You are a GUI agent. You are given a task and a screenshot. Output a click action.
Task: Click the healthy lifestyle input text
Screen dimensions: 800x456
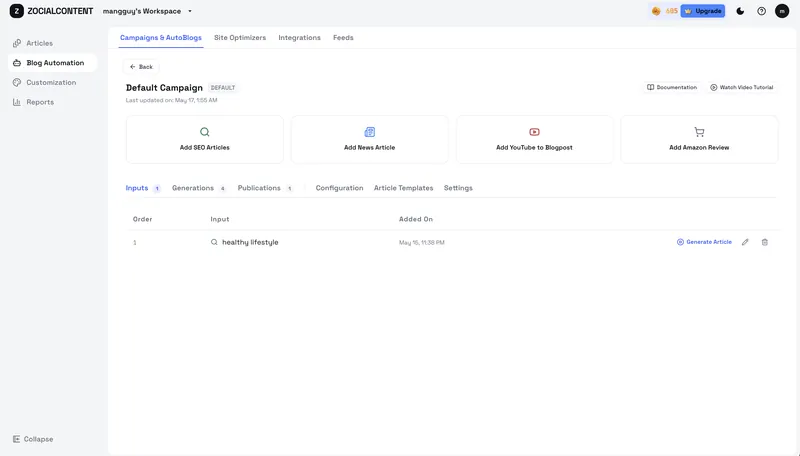click(x=250, y=242)
